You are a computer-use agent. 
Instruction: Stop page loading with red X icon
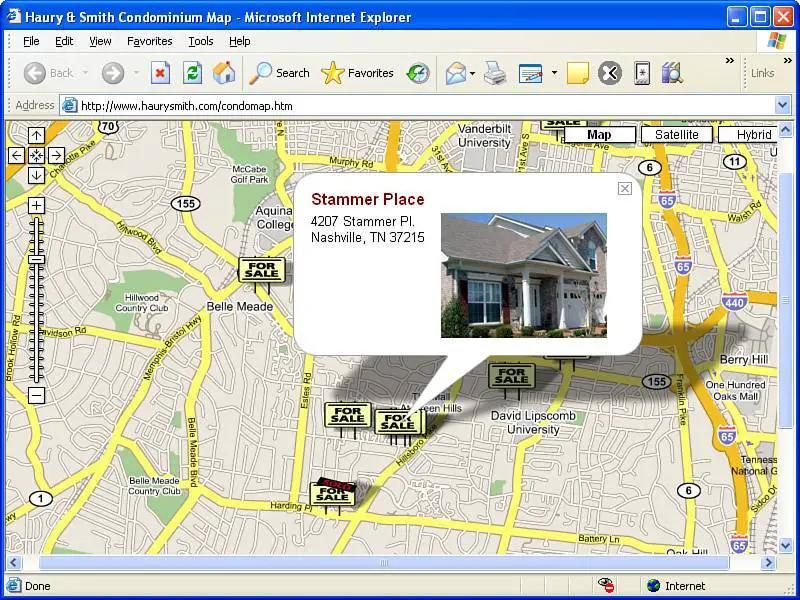[x=160, y=73]
